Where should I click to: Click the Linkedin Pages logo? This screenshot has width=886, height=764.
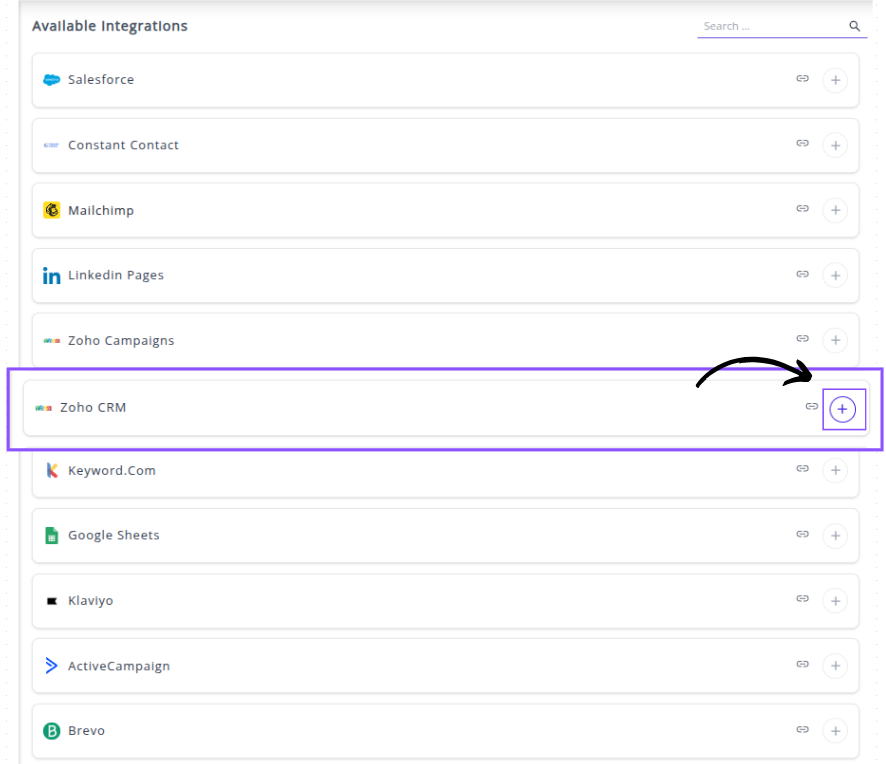[51, 276]
